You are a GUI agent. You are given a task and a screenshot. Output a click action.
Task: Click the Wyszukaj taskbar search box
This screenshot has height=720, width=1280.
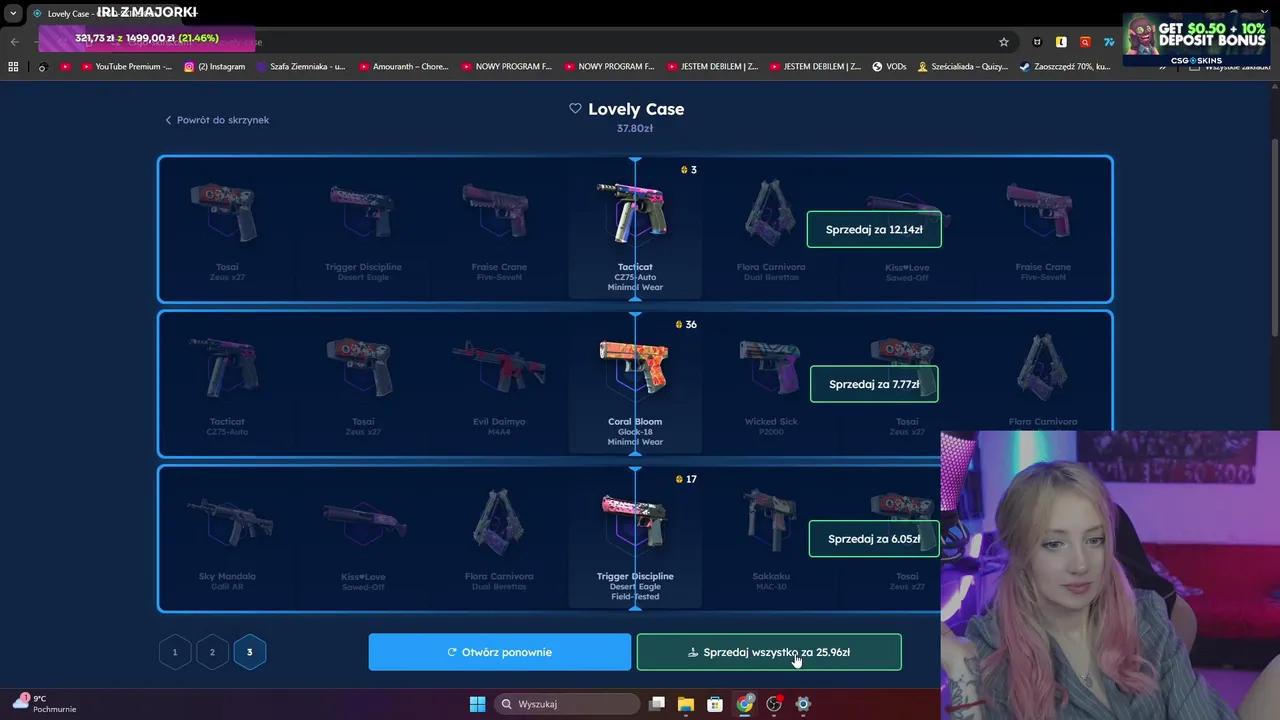coord(567,704)
